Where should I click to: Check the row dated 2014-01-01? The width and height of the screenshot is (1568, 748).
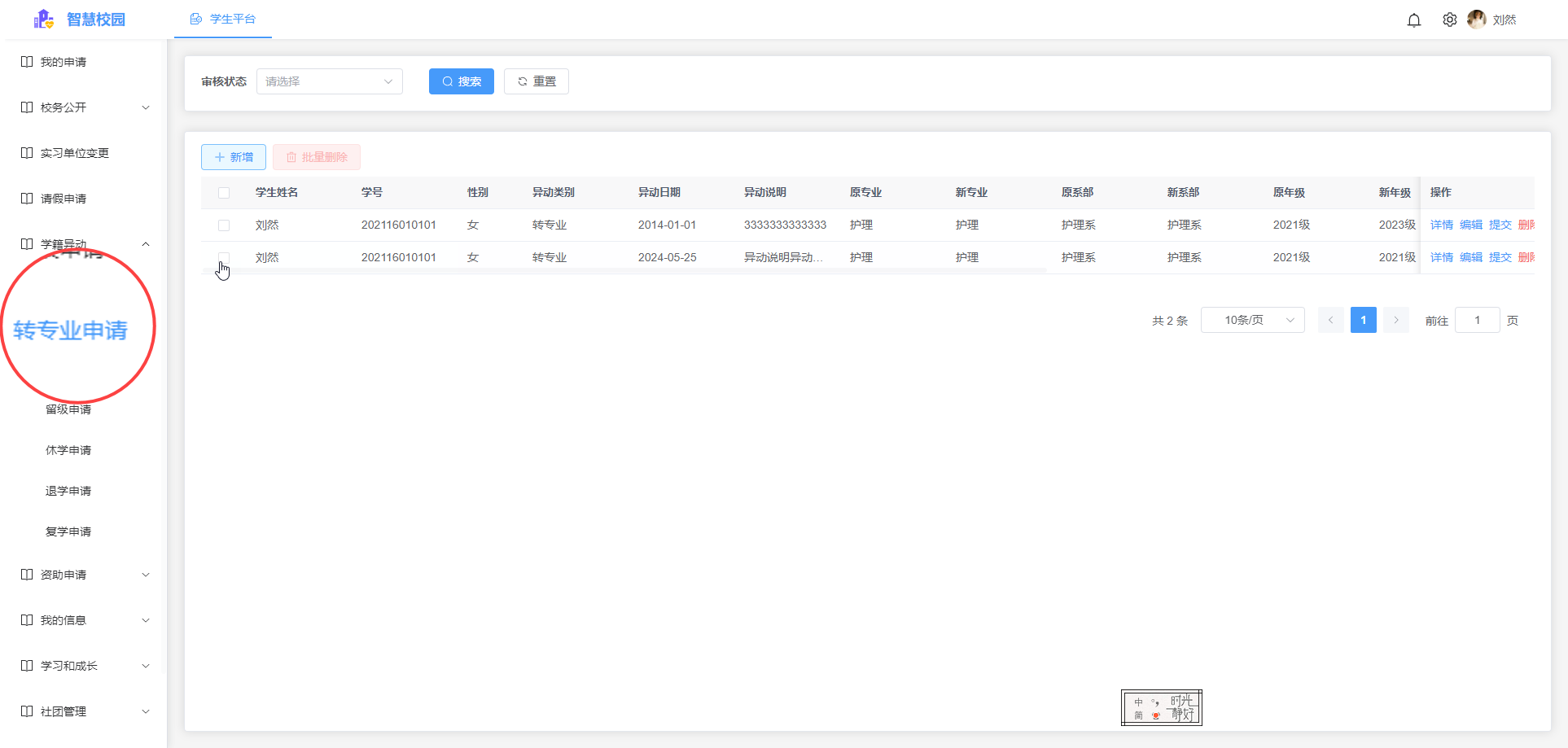pos(224,225)
